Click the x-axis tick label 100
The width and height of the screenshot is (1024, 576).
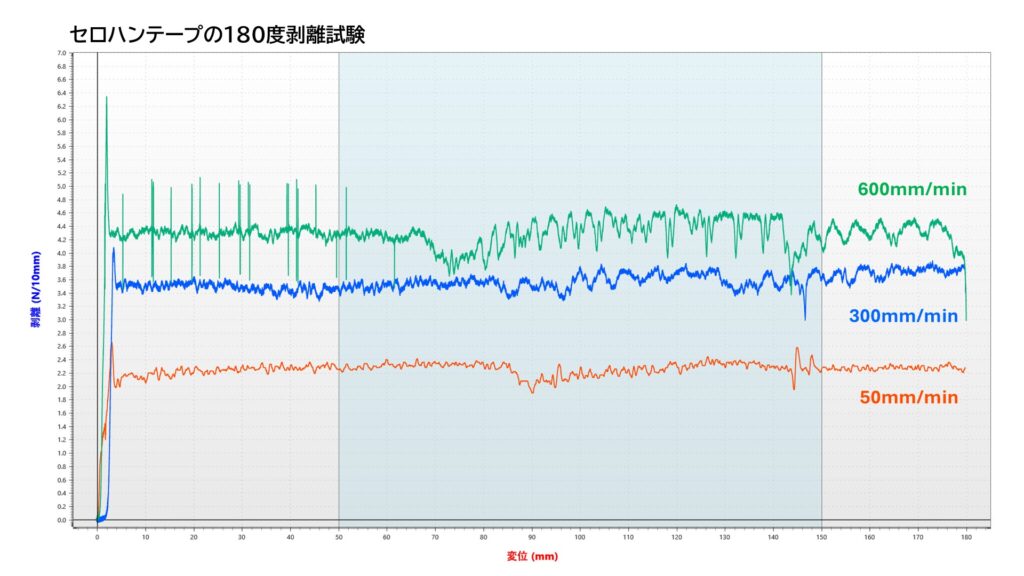(x=580, y=537)
